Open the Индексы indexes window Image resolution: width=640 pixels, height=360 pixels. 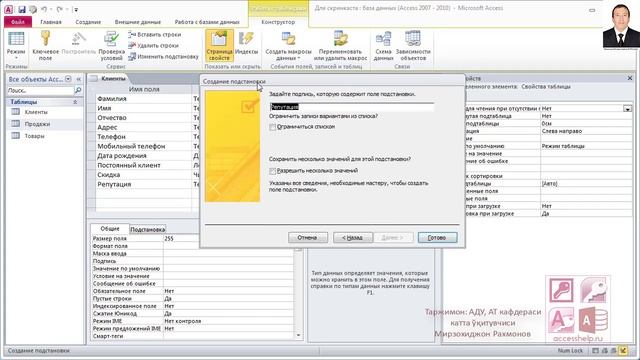tap(246, 43)
